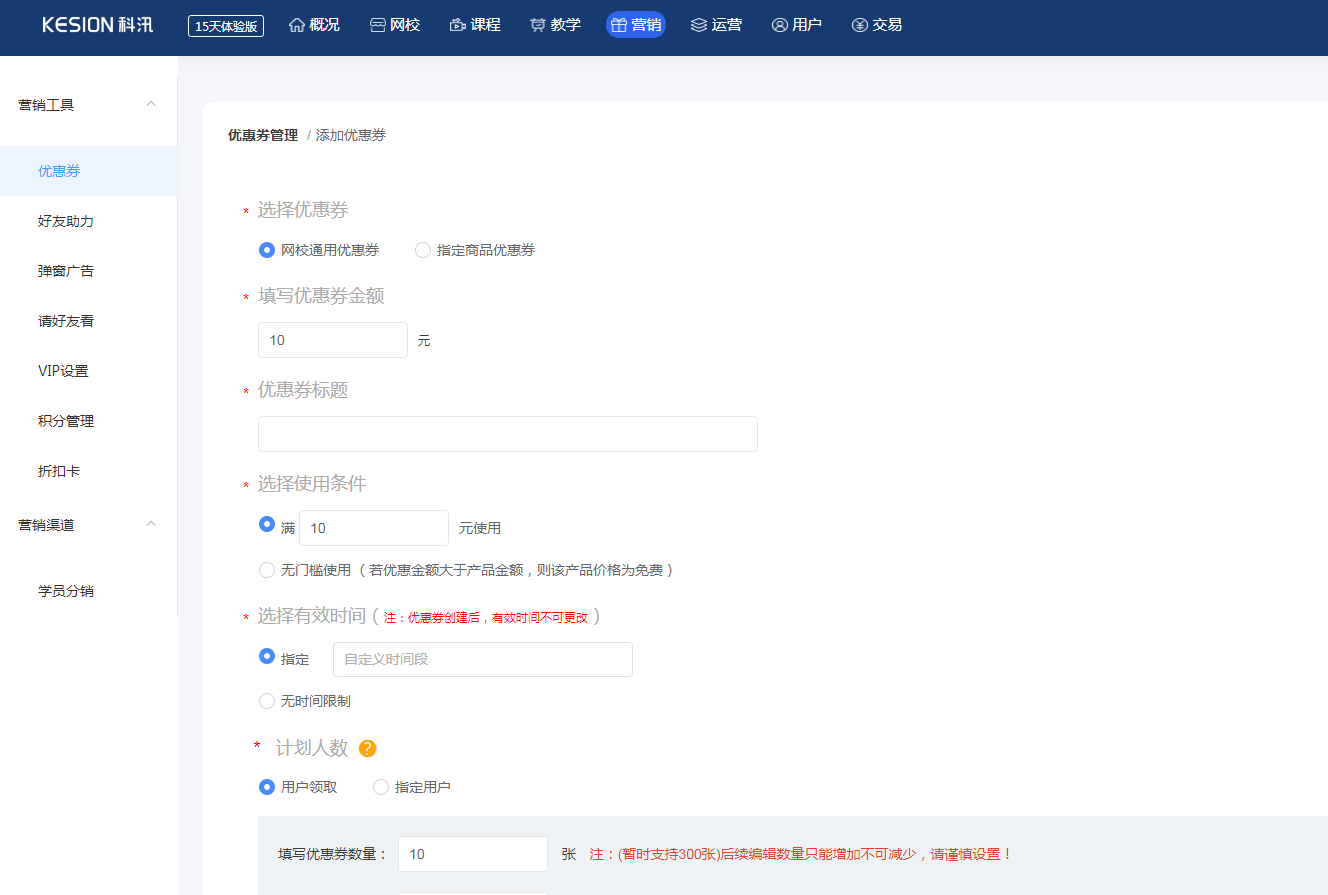1328x895 pixels.
Task: Click the 15天体验版 trial badge
Action: [226, 26]
